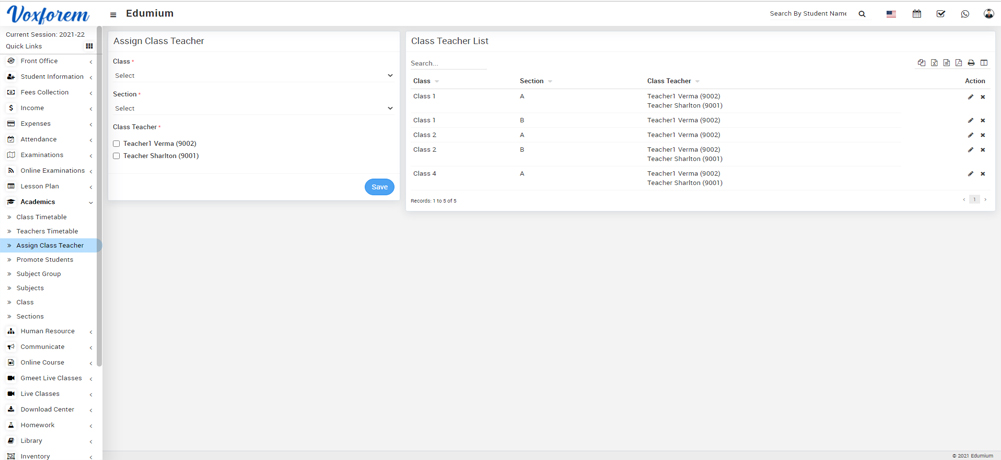Open the Class select dropdown

[x=253, y=76]
